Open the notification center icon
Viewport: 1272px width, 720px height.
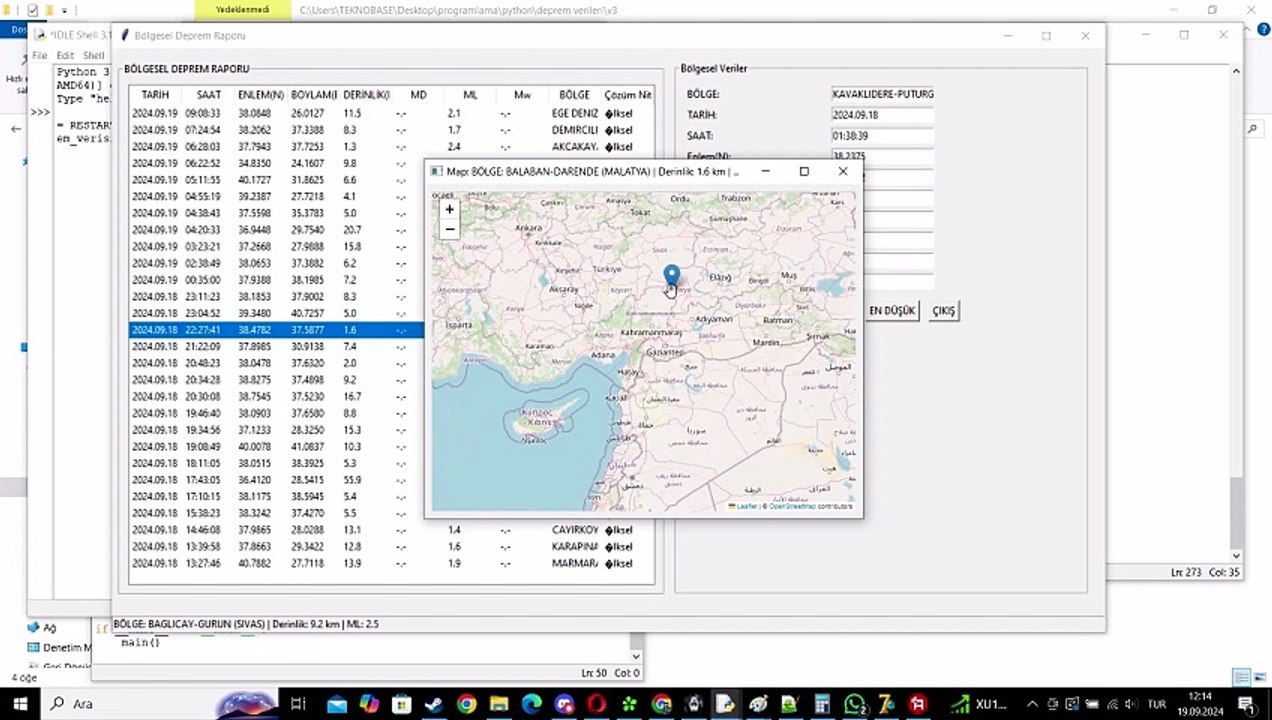click(1246, 704)
